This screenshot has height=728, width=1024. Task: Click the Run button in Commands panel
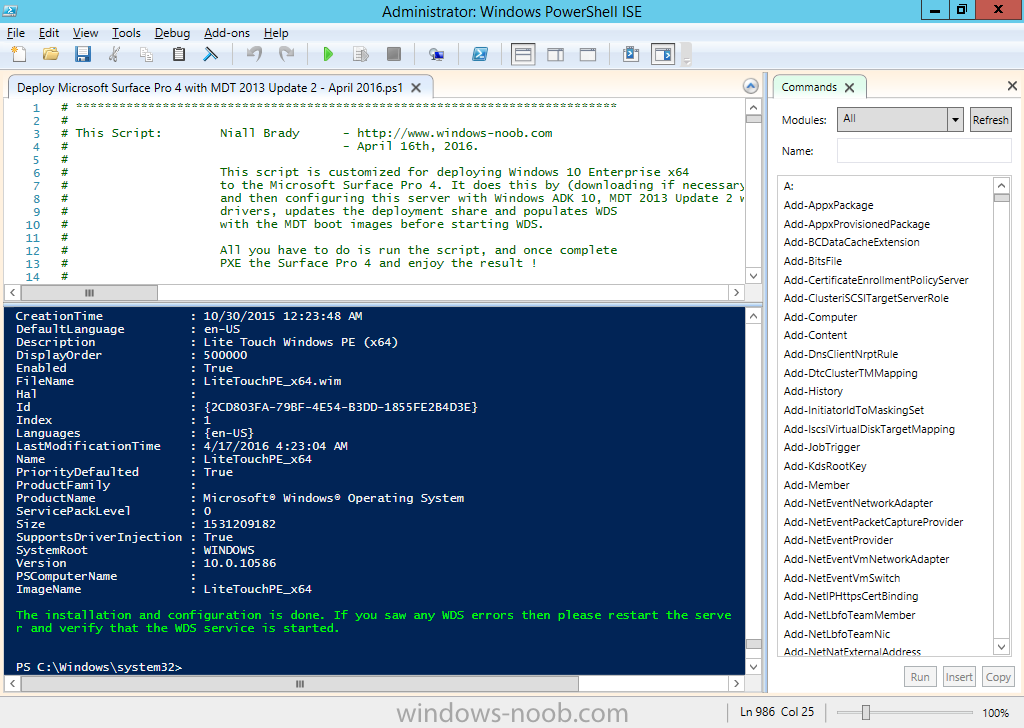pos(920,677)
